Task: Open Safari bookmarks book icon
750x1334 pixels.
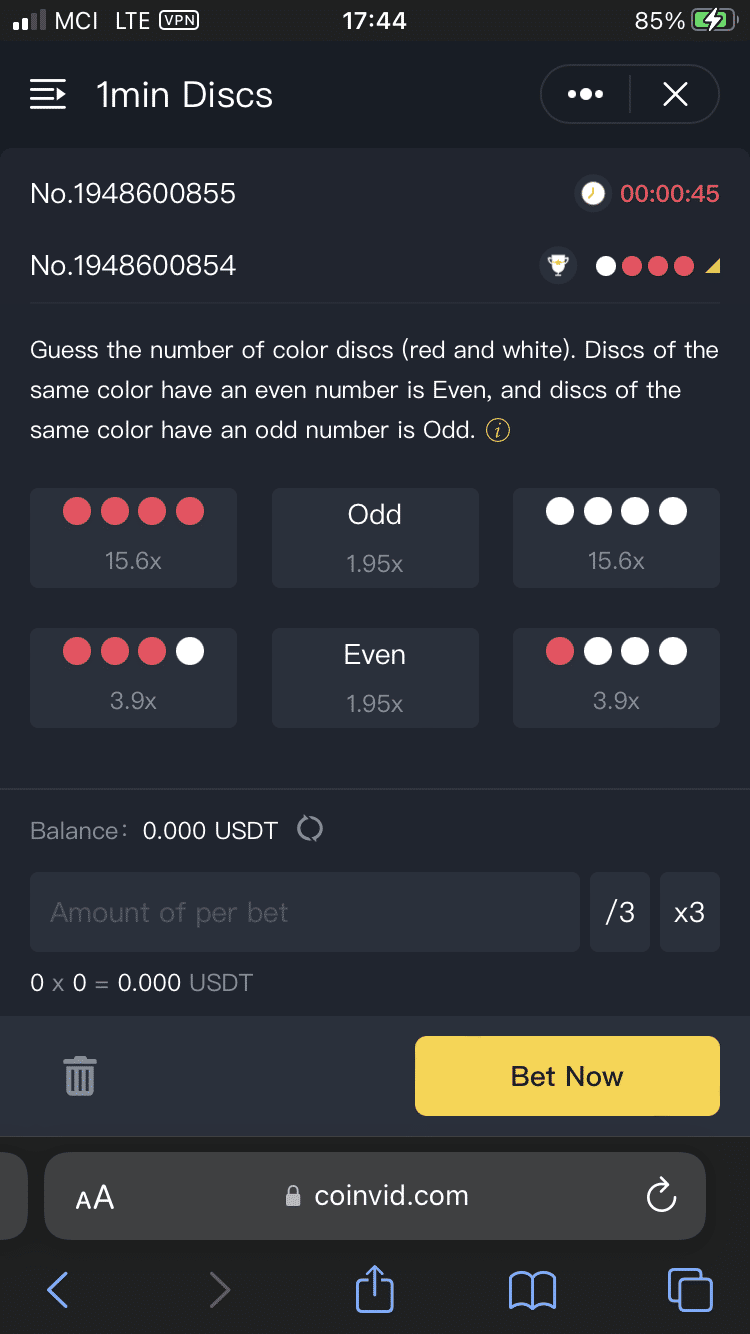Action: tap(532, 1290)
